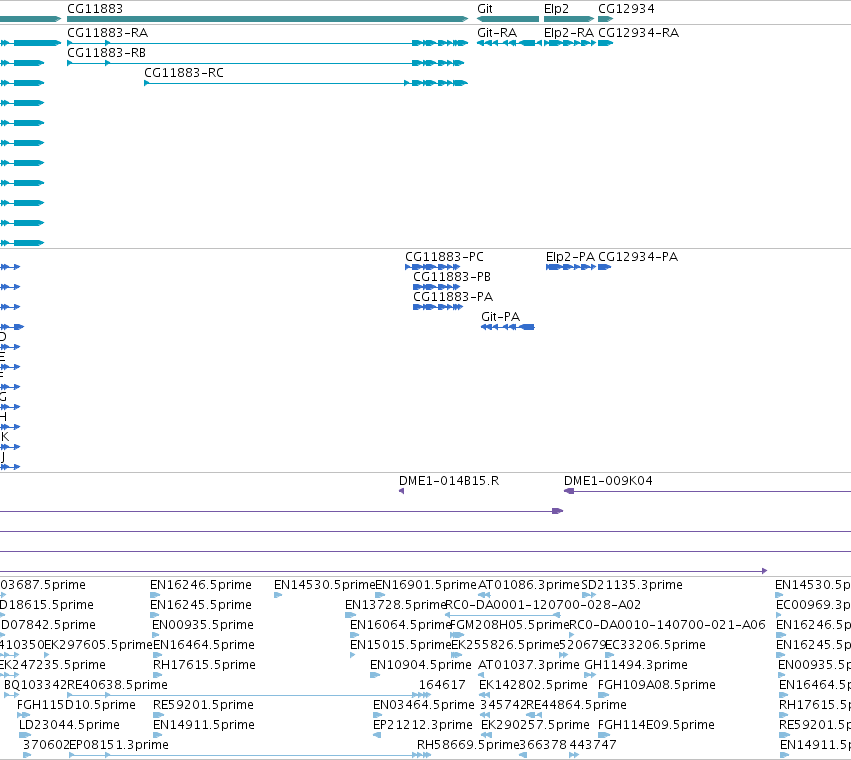Click the BQ103342 EST label

(x=35, y=685)
